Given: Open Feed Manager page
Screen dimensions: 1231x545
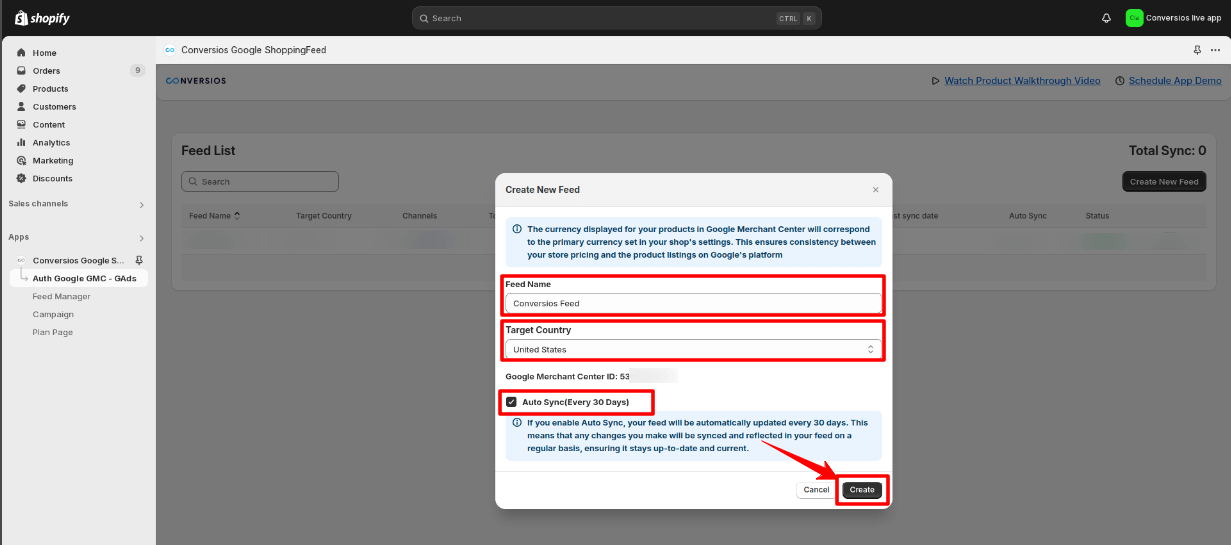Looking at the screenshot, I should click(x=61, y=296).
